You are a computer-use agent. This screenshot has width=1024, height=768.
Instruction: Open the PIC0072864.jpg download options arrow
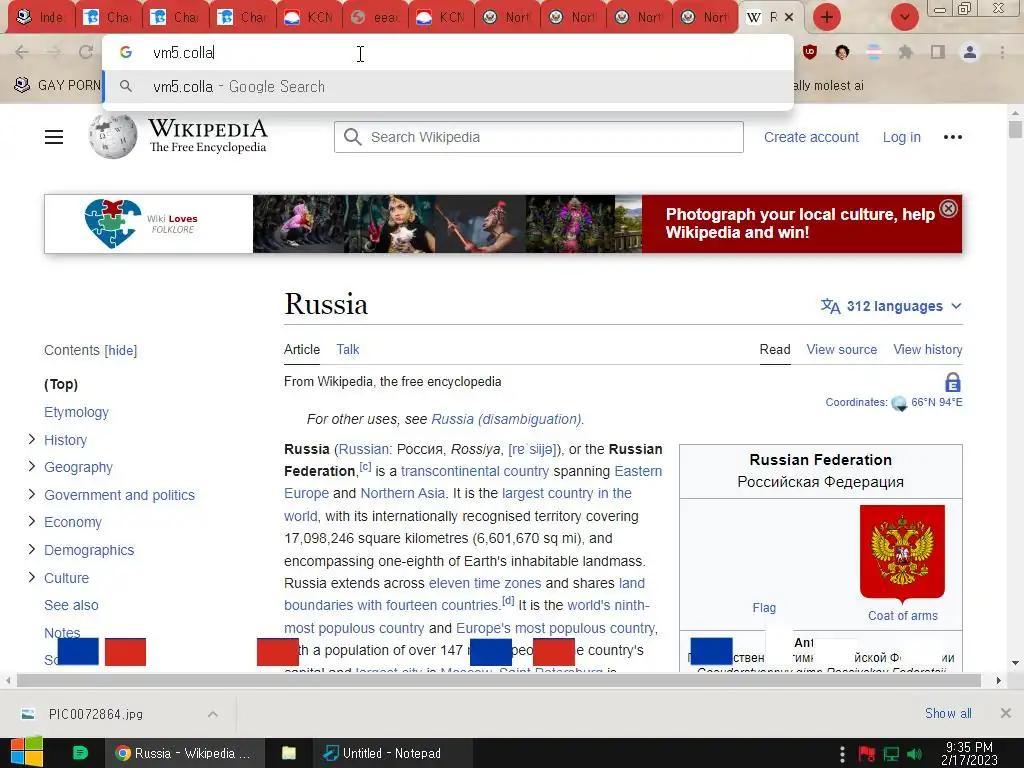212,714
